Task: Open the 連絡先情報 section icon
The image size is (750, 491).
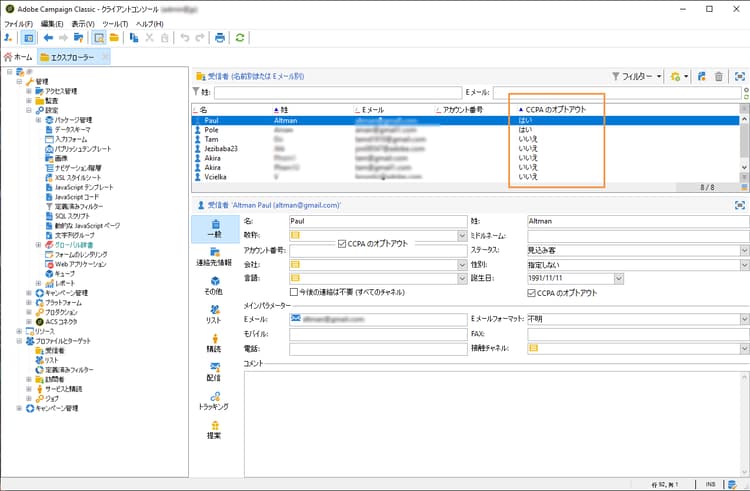Action: click(214, 257)
